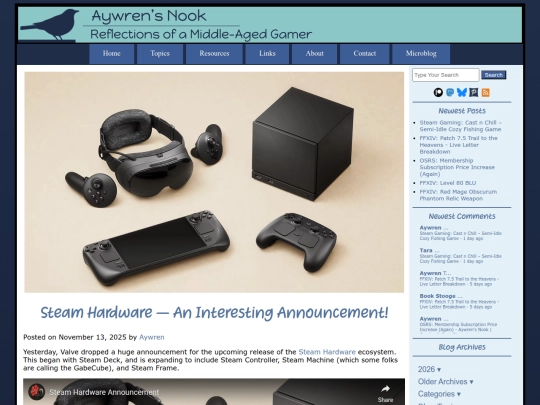540x405 pixels.
Task: Open Red Mage Obscurum Relic Weapon post
Action: [458, 195]
